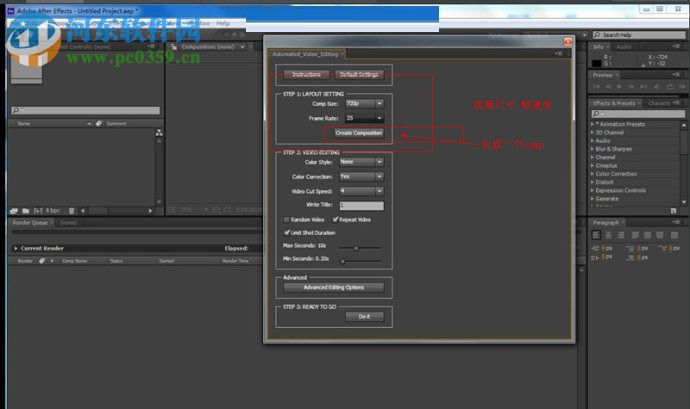Image resolution: width=690 pixels, height=409 pixels.
Task: Switch to the Audio panel tab
Action: point(624,47)
